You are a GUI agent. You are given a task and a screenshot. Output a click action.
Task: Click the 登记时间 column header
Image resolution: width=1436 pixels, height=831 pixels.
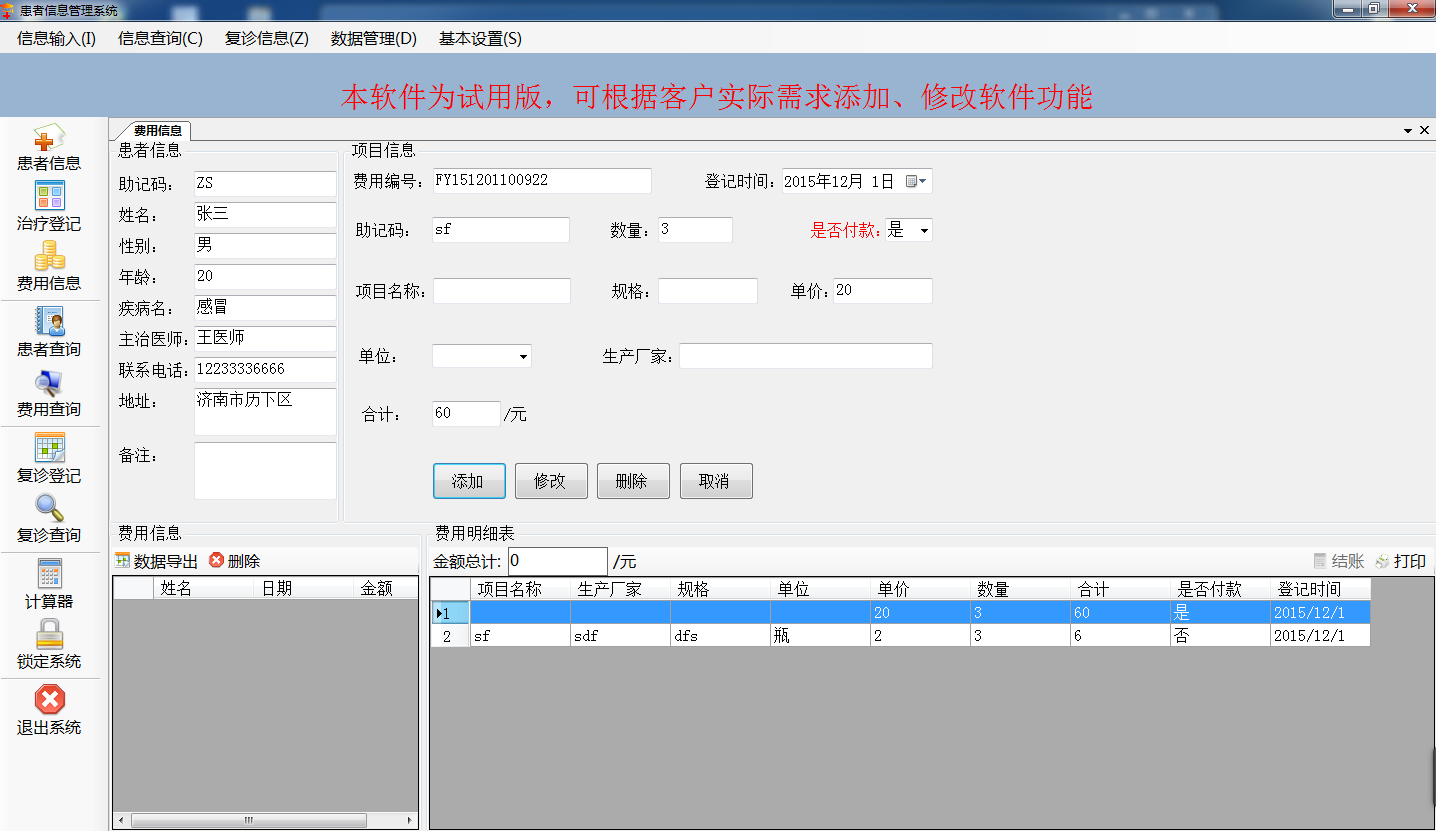pyautogui.click(x=1320, y=589)
